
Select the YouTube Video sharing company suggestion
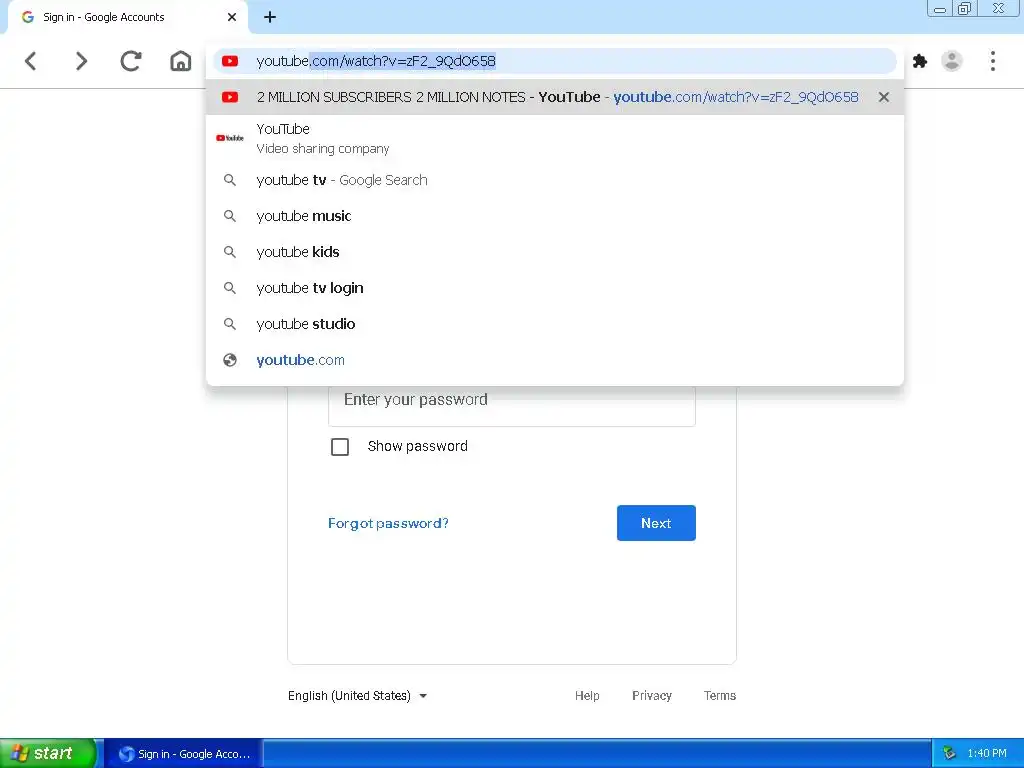click(x=555, y=138)
